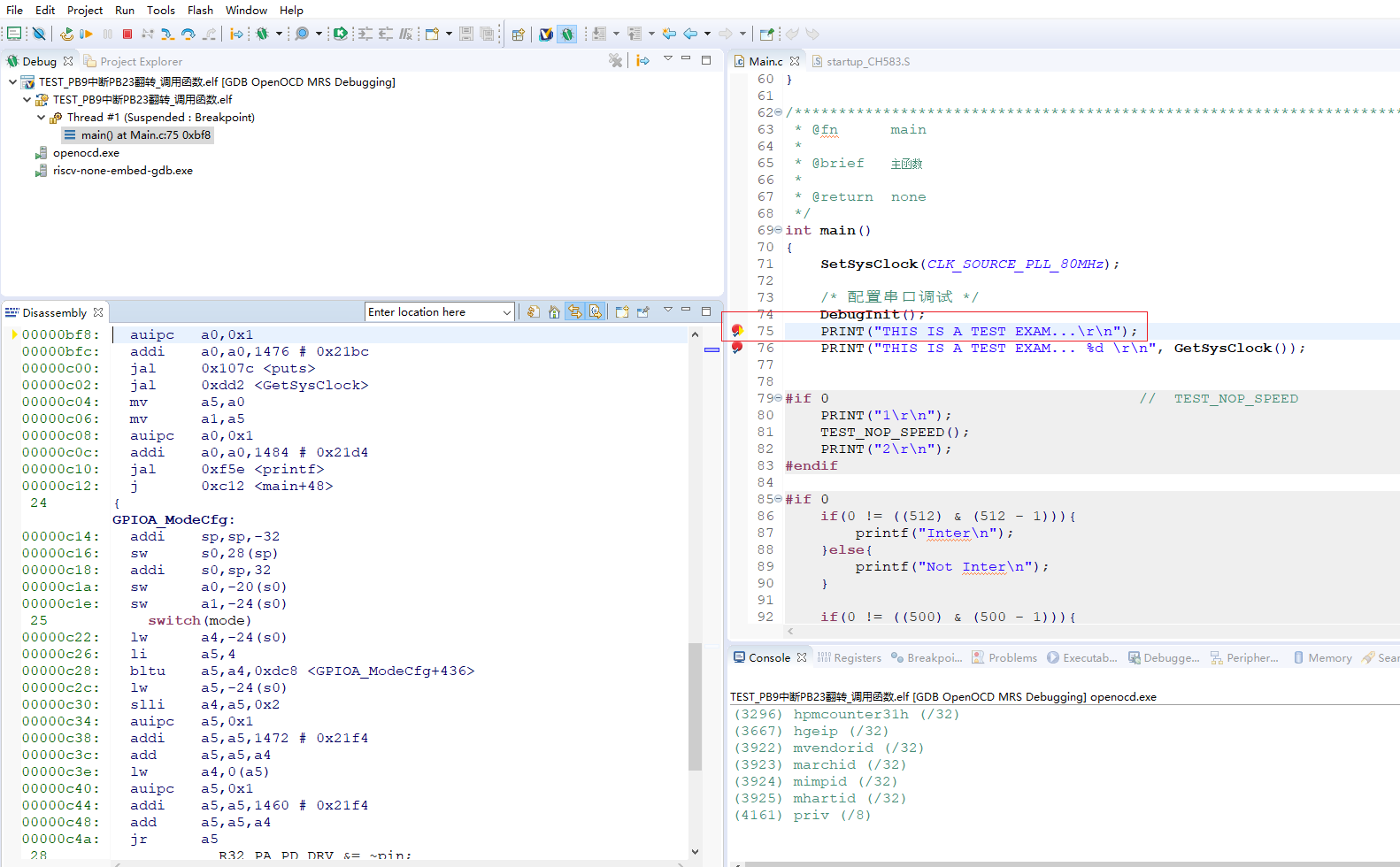Screen dimensions: 1400x867
Task: Click the Step Over toolbar icon
Action: tap(188, 34)
